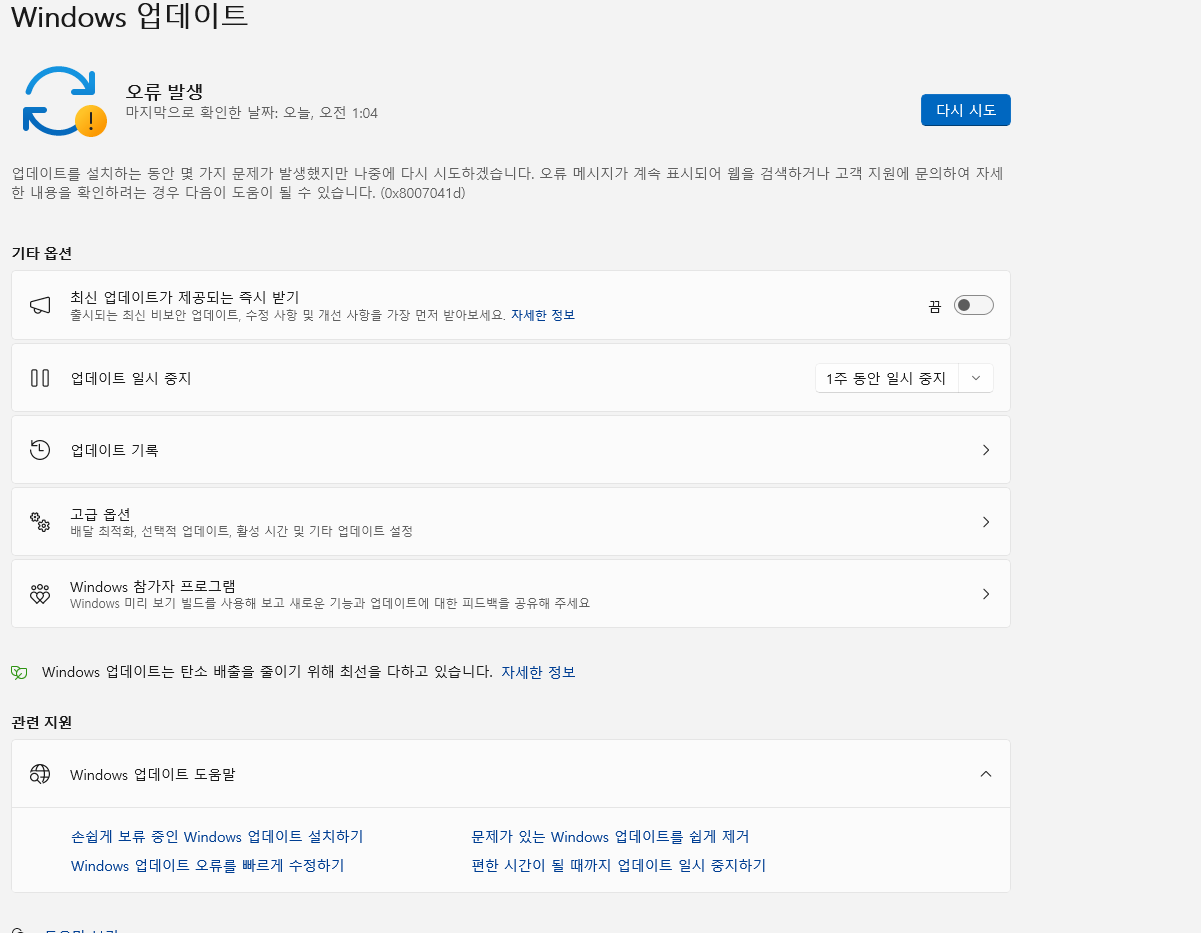Open 편한 시간이 될 때까지 업데이트 일시 중지하기 link
Image resolution: width=1201 pixels, height=933 pixels.
click(618, 866)
